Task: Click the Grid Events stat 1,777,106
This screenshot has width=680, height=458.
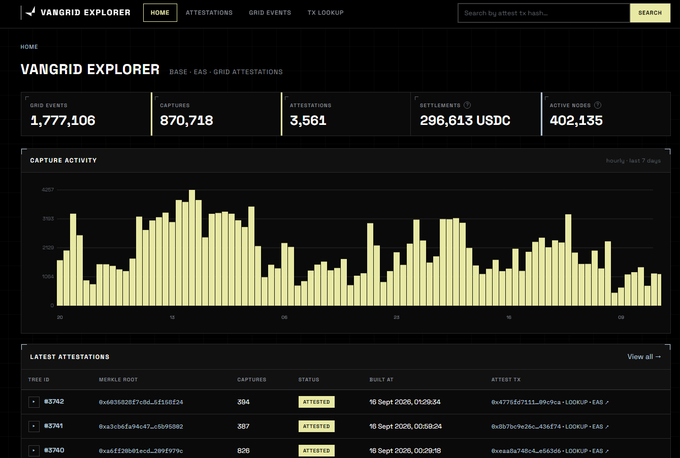Action: pos(63,120)
